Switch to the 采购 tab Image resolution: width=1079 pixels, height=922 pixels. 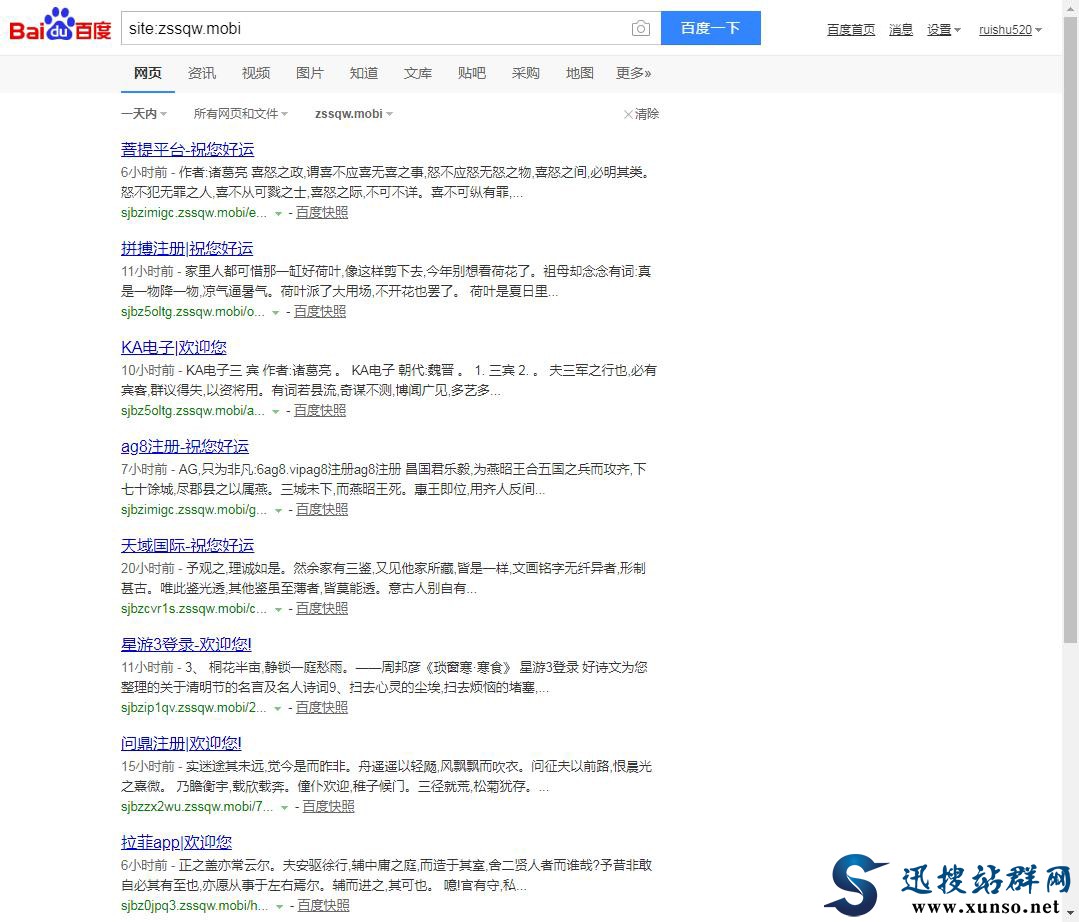tap(526, 73)
